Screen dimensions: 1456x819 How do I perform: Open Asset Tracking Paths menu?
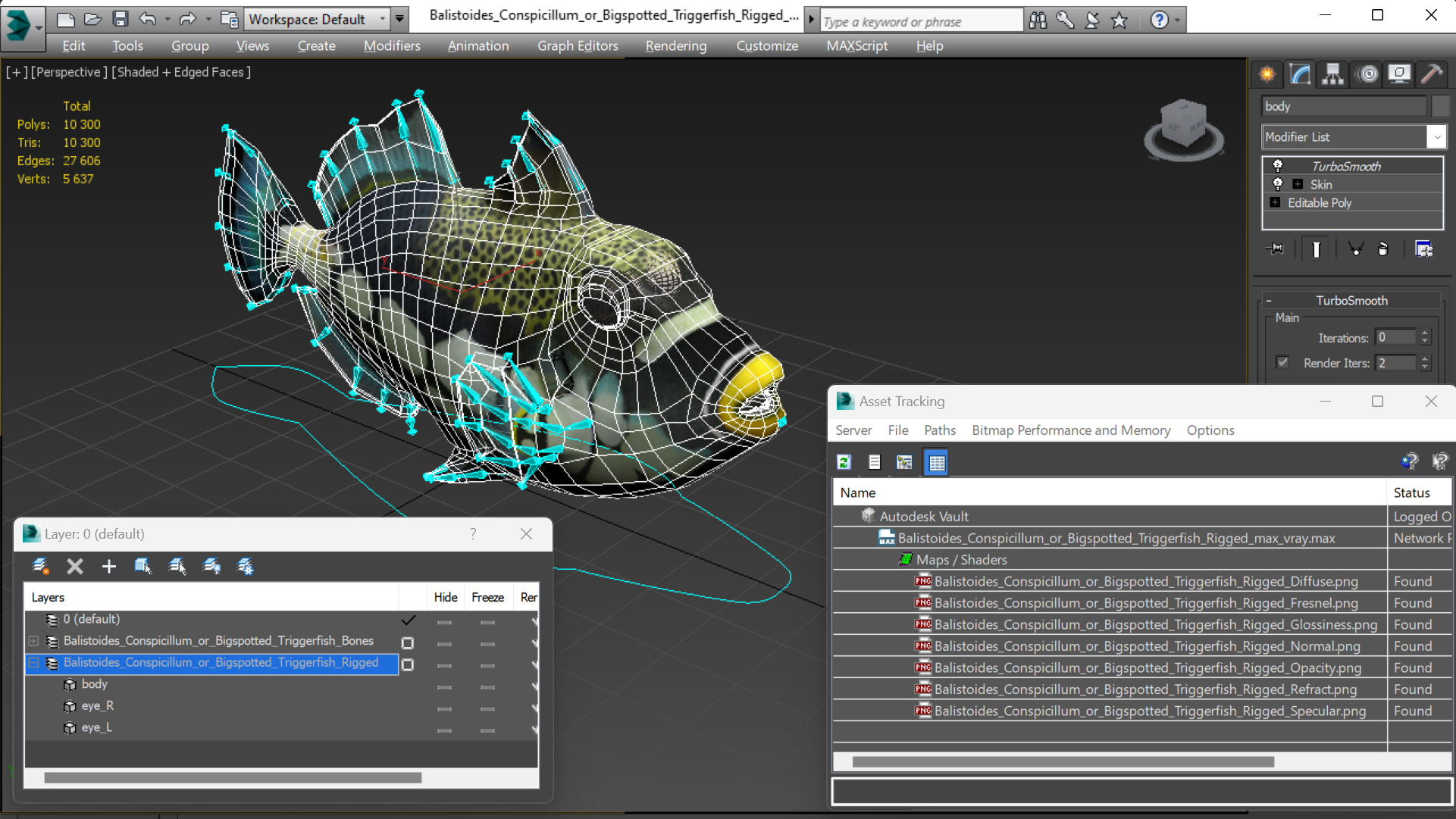tap(939, 430)
